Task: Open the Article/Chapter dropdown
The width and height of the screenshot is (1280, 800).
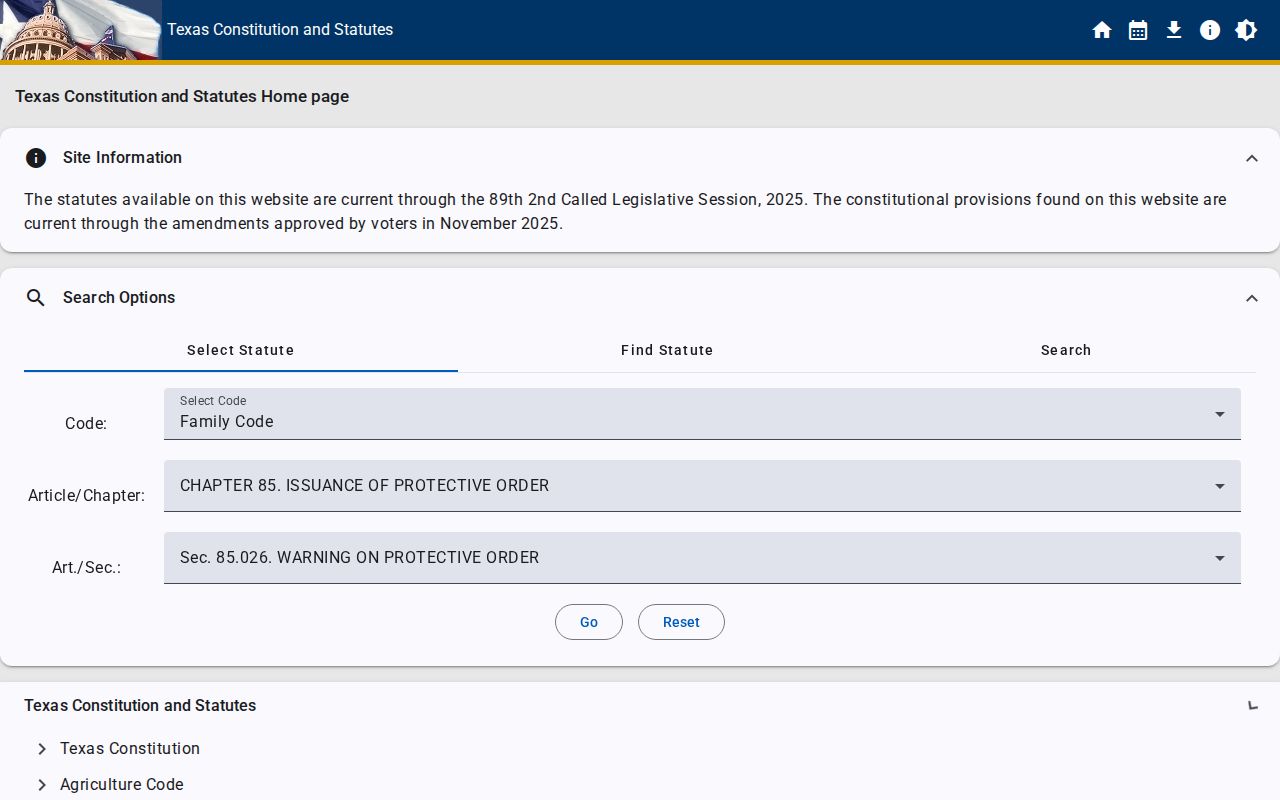Action: [702, 486]
